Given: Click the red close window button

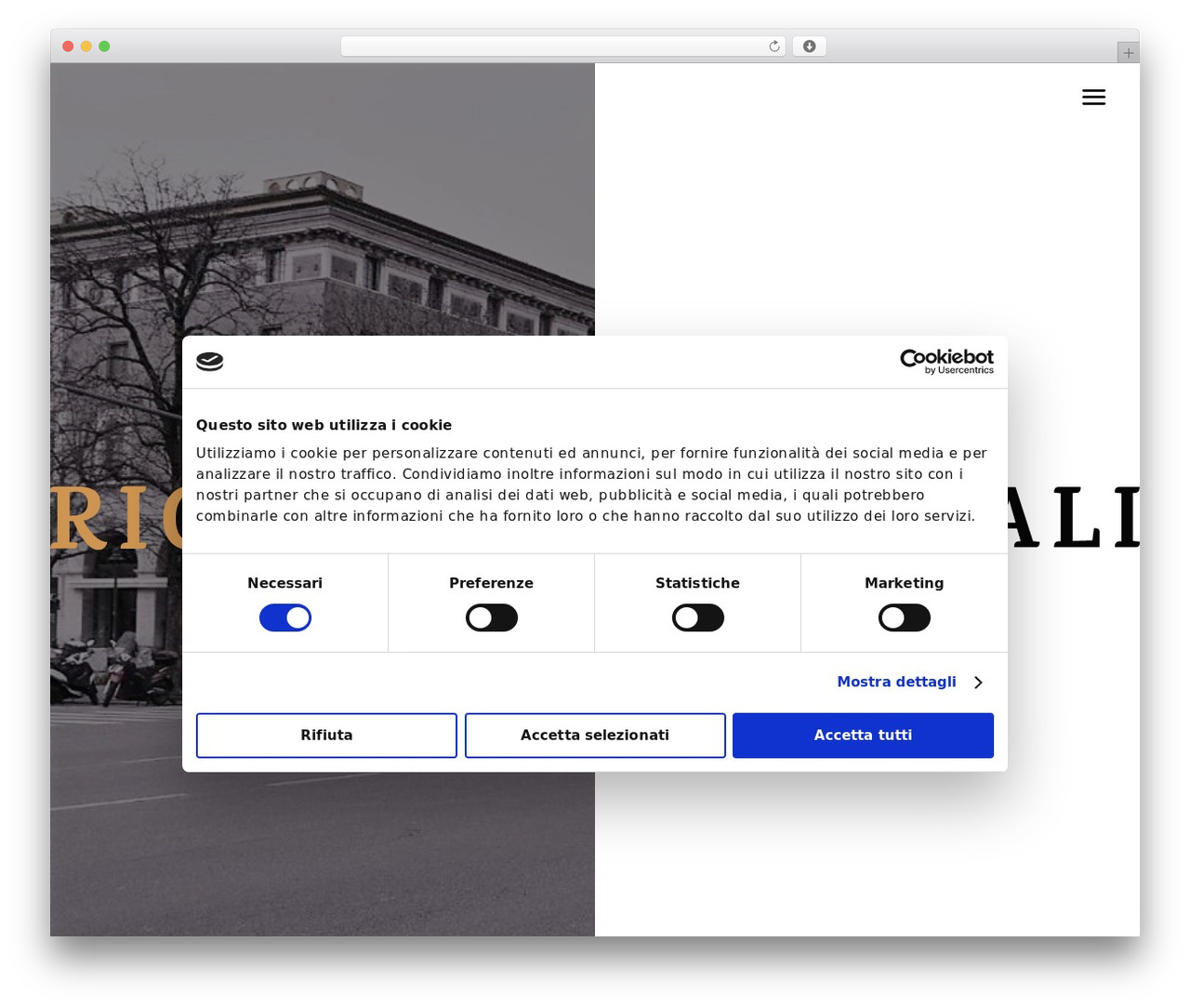Looking at the screenshot, I should click(68, 46).
